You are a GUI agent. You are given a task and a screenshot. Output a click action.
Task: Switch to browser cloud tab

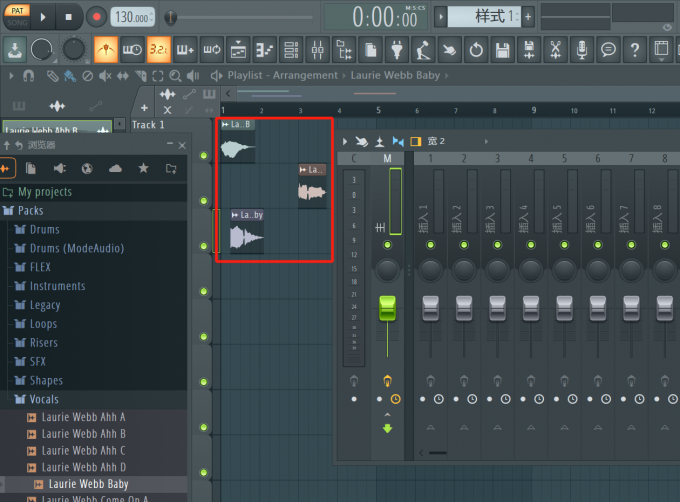pos(115,168)
